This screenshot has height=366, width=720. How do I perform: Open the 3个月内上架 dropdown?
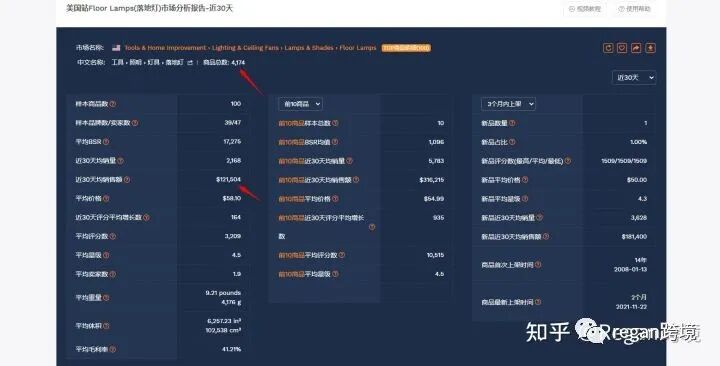pyautogui.click(x=508, y=104)
